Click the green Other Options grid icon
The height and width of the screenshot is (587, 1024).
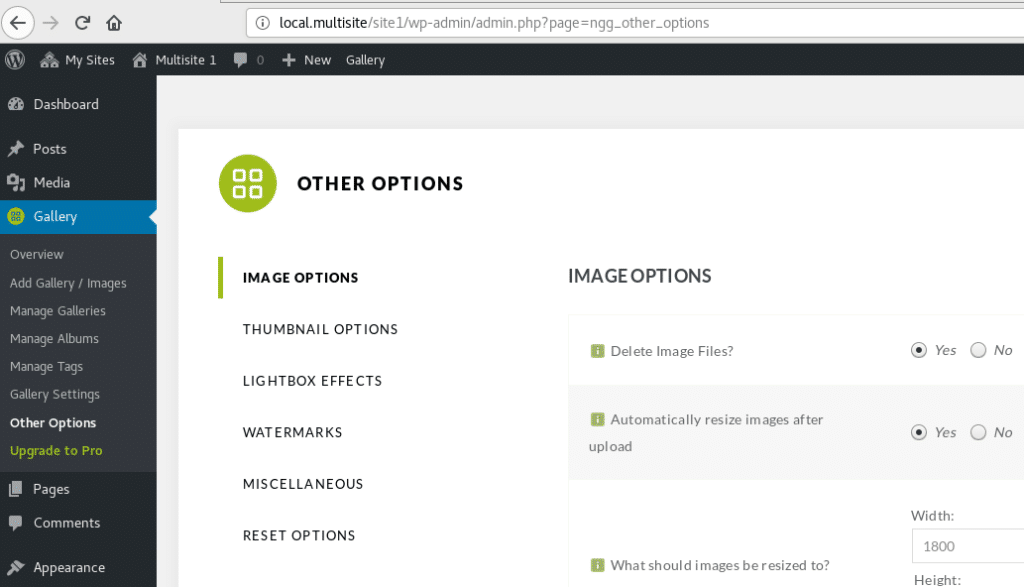point(247,183)
